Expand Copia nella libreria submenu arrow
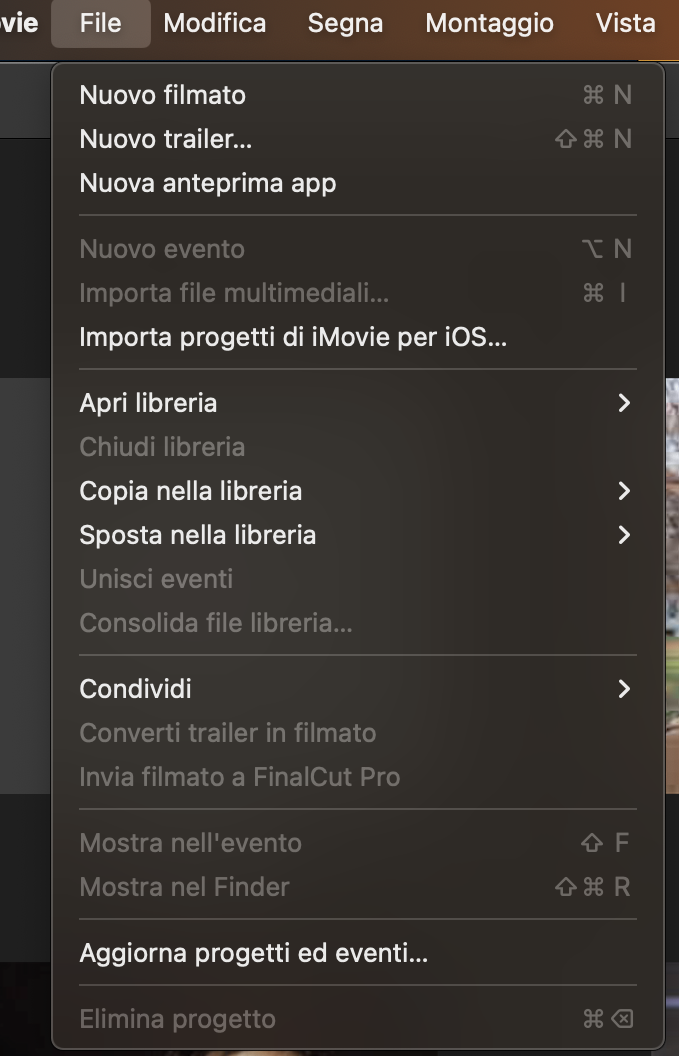Image resolution: width=679 pixels, height=1056 pixels. click(x=624, y=491)
